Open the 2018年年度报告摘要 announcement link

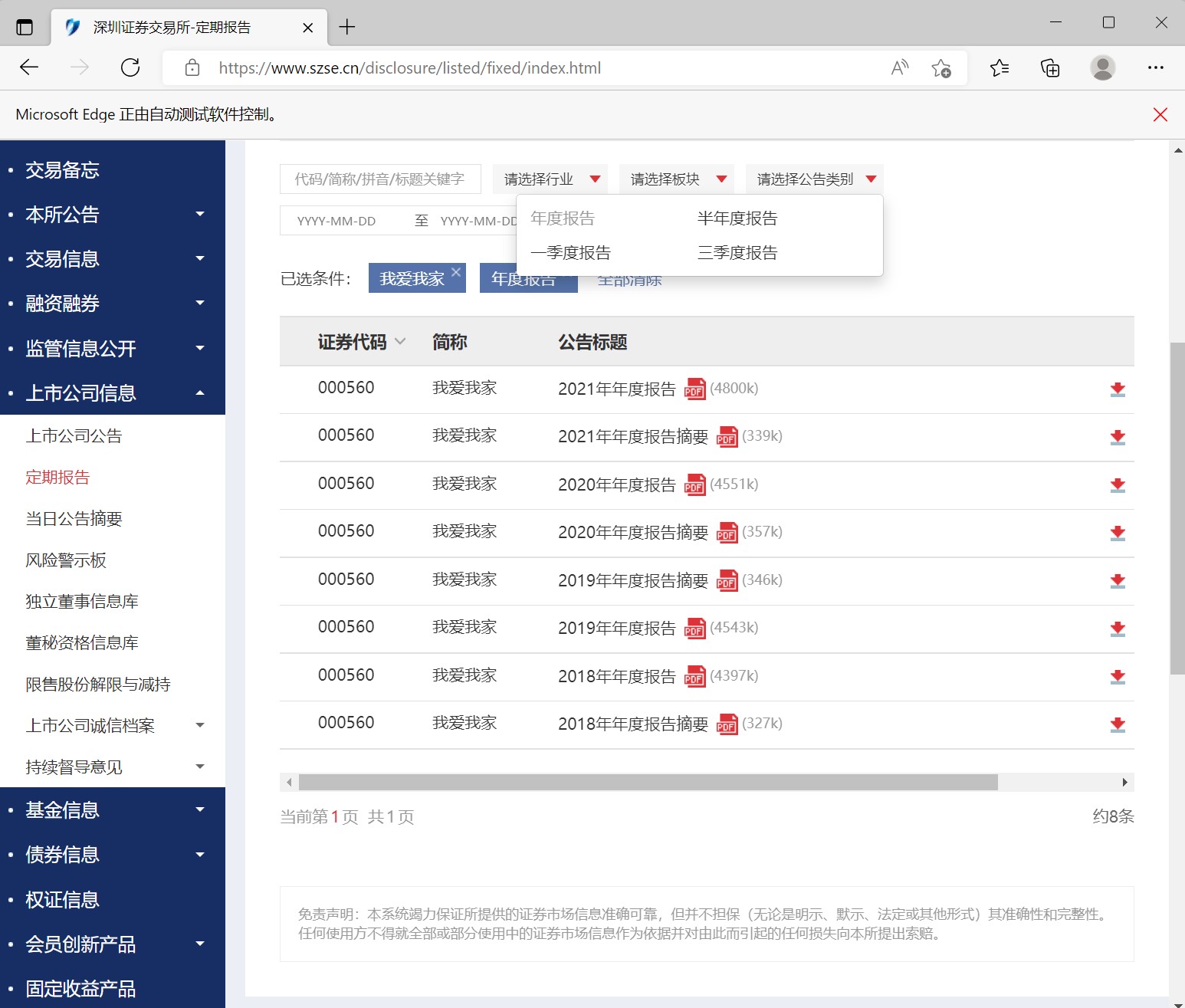pos(633,724)
